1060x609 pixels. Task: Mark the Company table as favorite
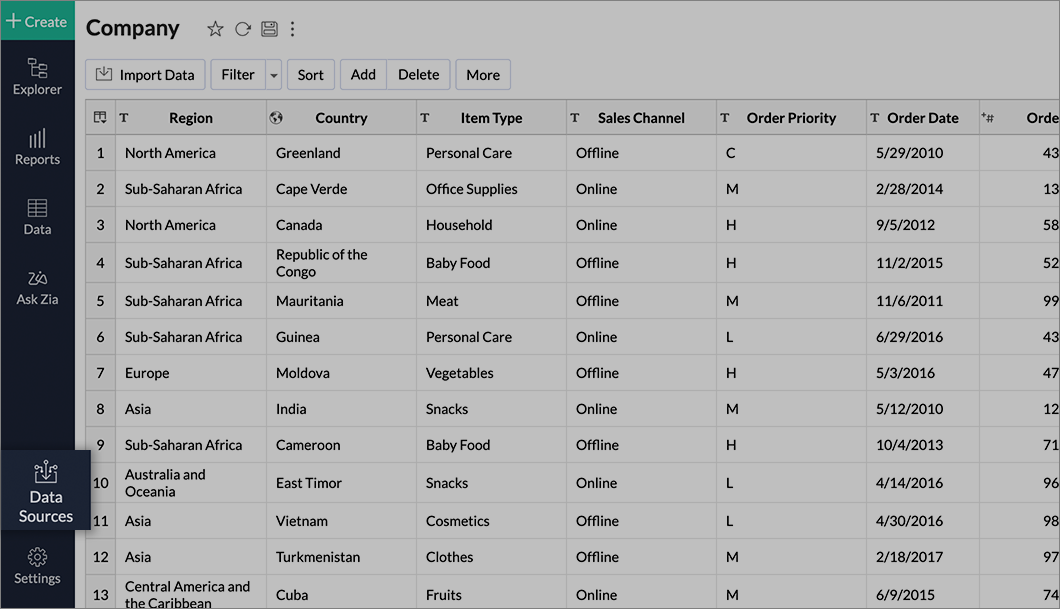tap(215, 29)
